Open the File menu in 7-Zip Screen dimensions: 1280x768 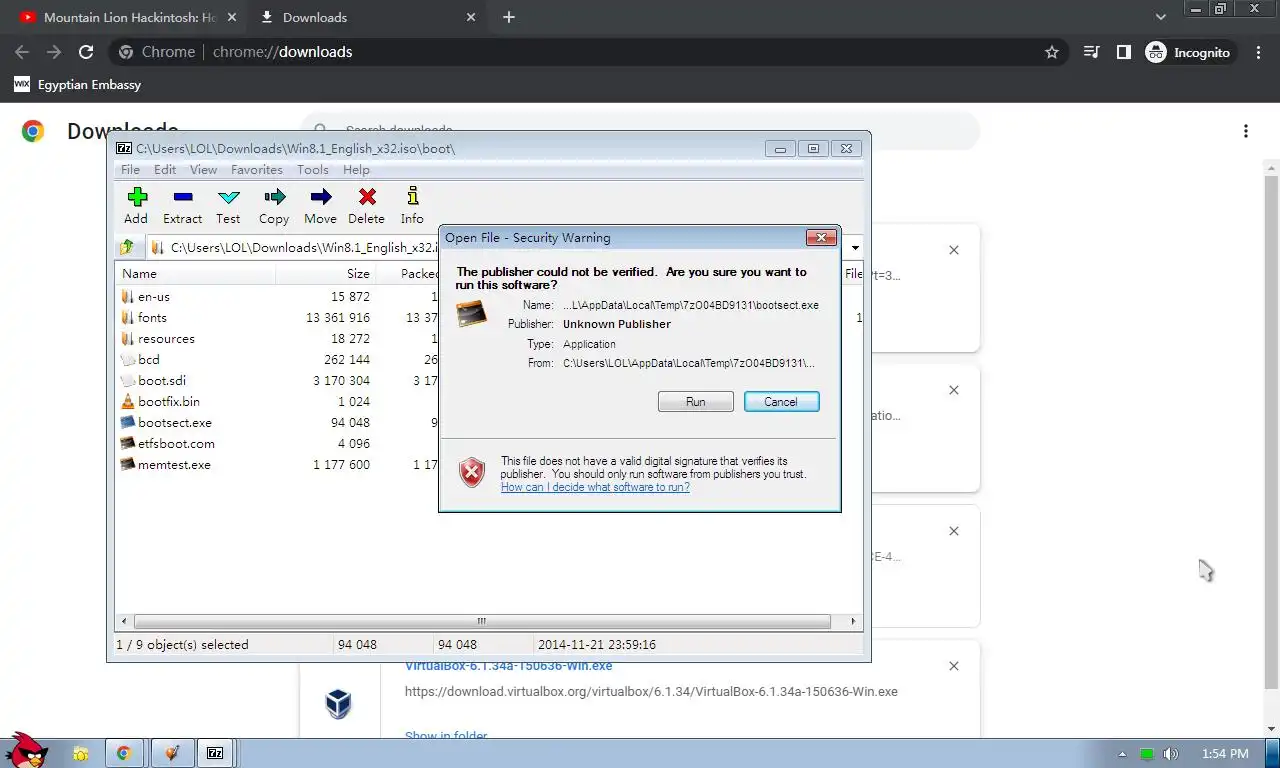pos(131,170)
